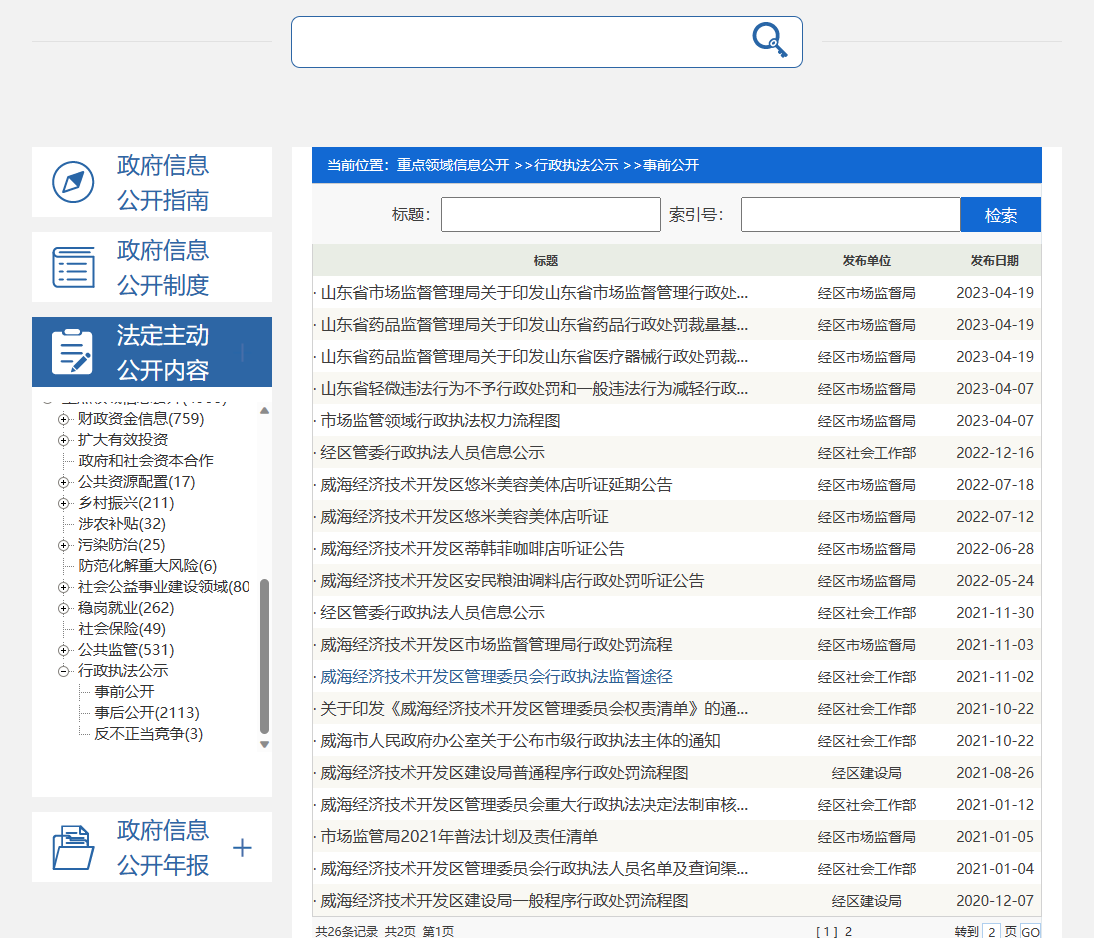Collapse the 行政执法公示 tree node
This screenshot has height=938, width=1094.
pyautogui.click(x=64, y=671)
